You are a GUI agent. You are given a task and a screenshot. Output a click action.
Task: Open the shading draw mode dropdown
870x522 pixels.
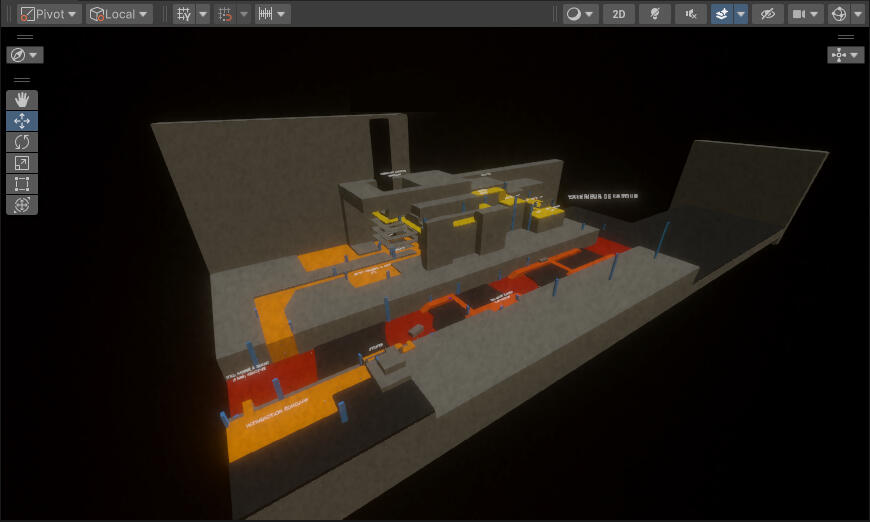pyautogui.click(x=579, y=14)
